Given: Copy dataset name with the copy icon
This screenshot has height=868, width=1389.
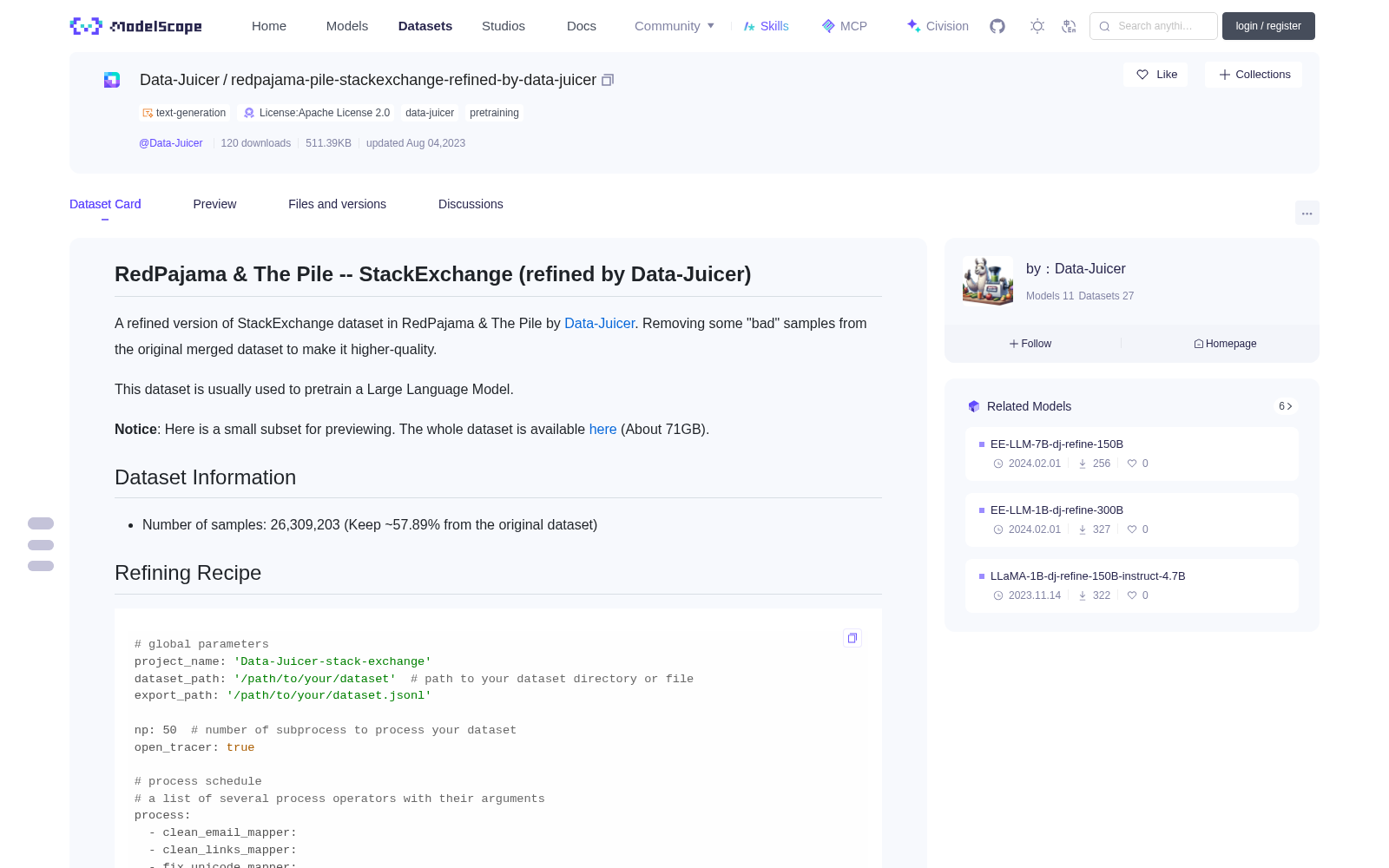Looking at the screenshot, I should coord(608,80).
